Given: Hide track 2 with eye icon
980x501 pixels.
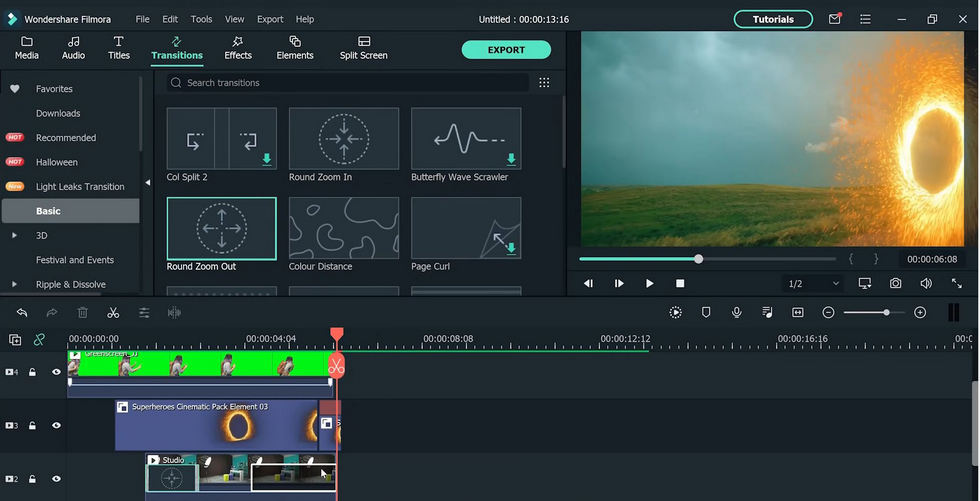Looking at the screenshot, I should click(x=56, y=480).
